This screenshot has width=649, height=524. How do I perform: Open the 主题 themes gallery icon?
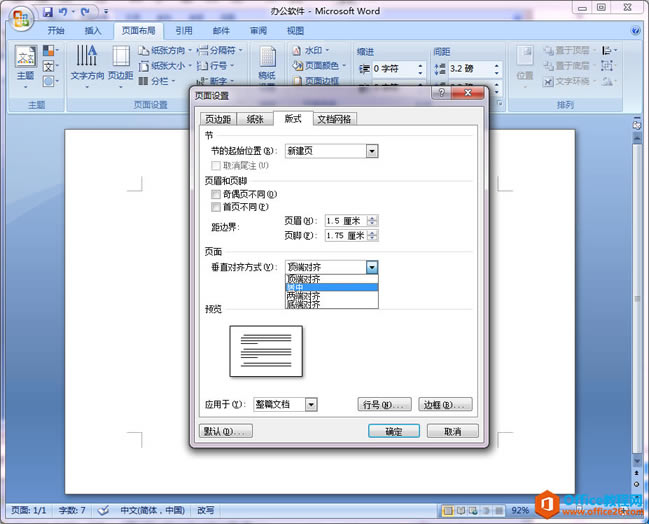click(26, 56)
